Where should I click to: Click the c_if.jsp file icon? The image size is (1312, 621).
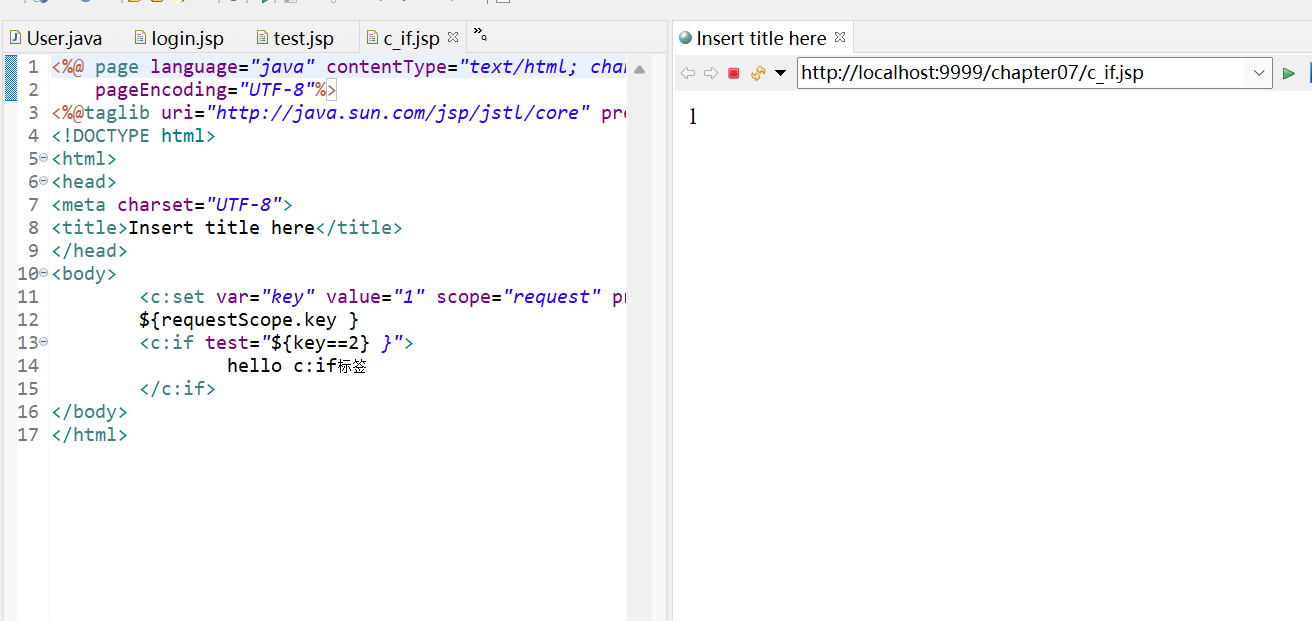point(373,38)
